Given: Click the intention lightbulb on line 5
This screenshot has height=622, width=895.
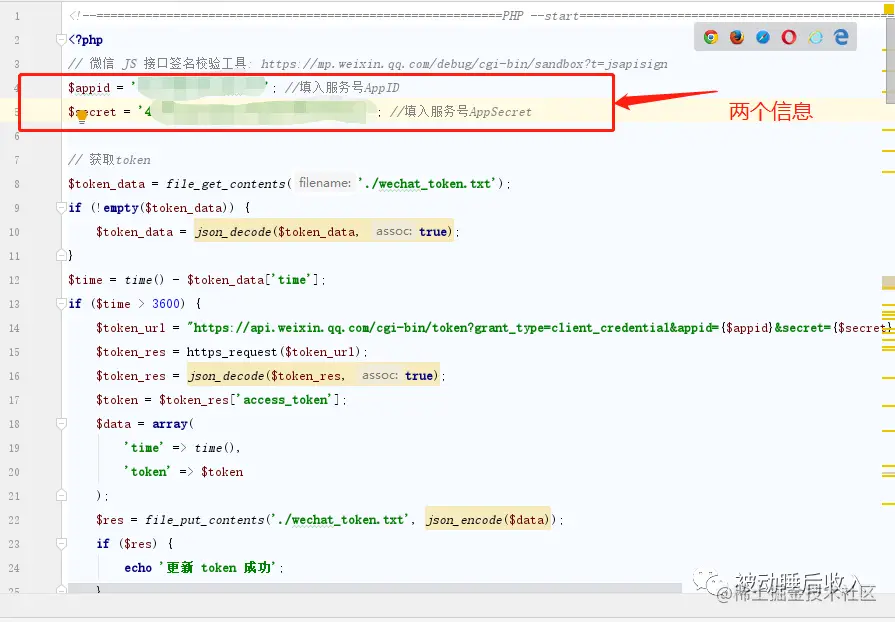Looking at the screenshot, I should coord(82,116).
